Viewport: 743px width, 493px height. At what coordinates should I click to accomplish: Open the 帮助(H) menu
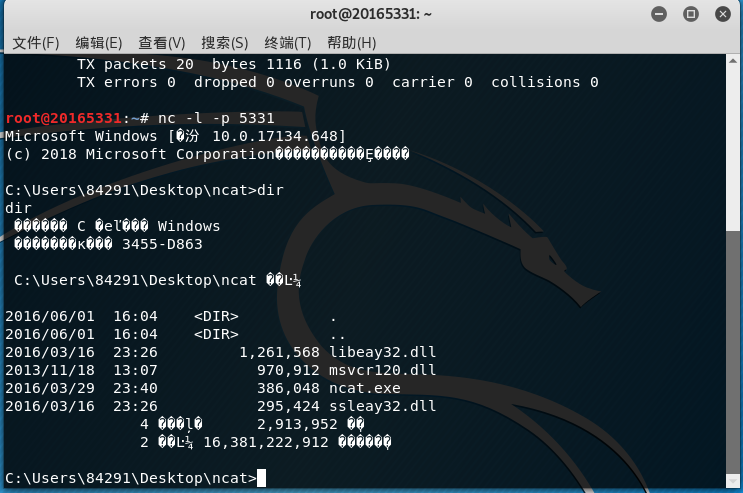pos(352,43)
